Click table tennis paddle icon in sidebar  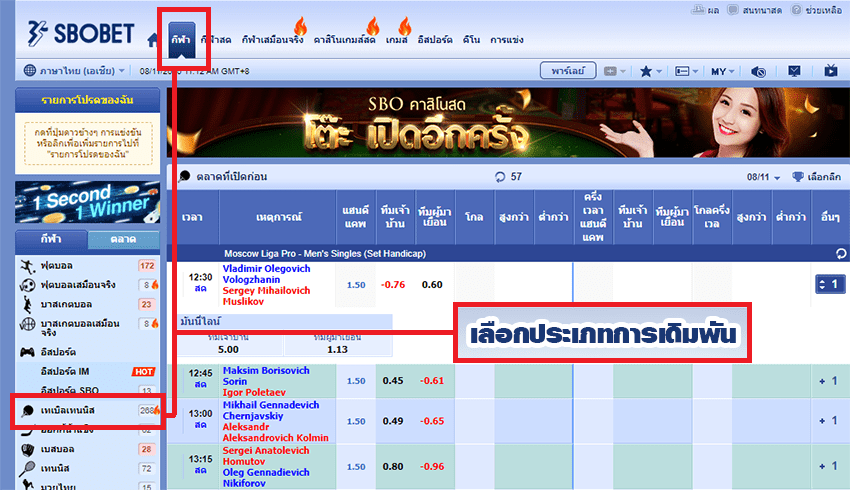coord(27,410)
